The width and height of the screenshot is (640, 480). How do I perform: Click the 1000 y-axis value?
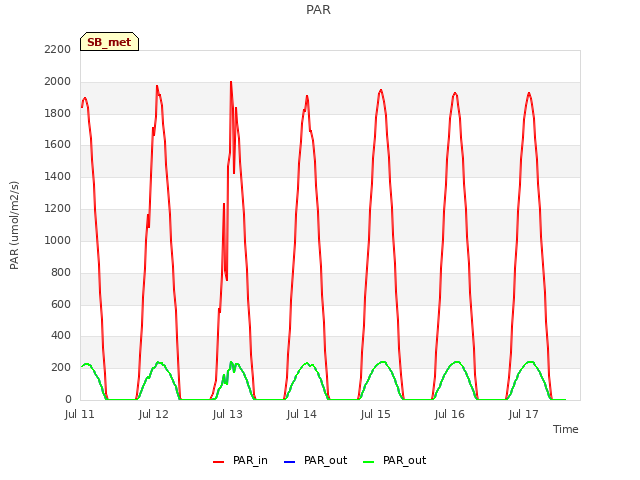click(x=58, y=240)
